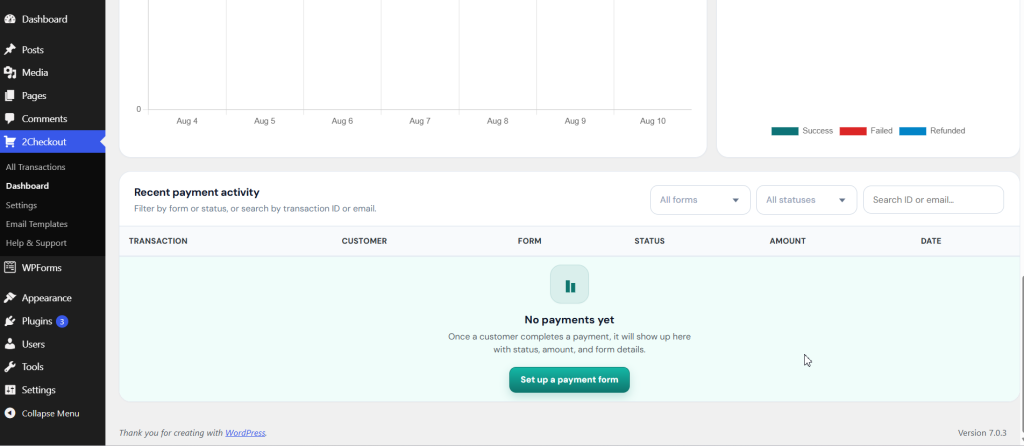Click the Failed legend red swatch

[853, 131]
